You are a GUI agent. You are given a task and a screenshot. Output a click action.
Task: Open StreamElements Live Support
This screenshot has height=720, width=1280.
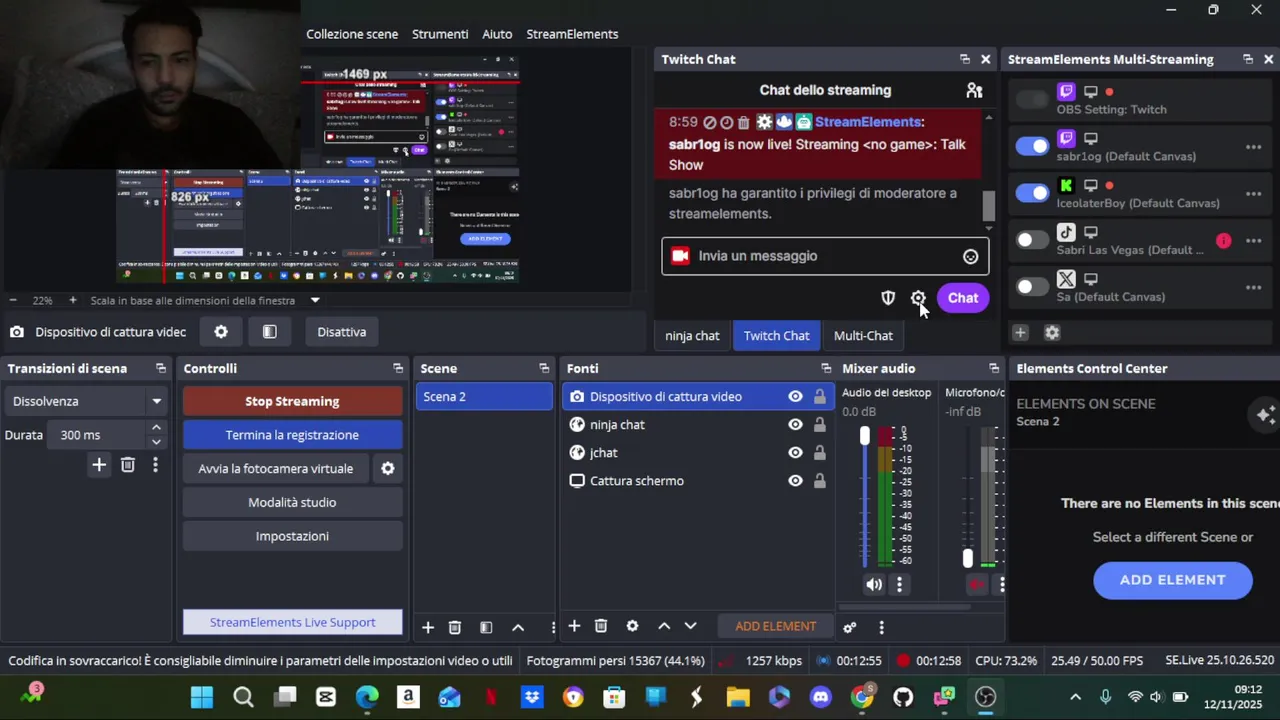[292, 622]
